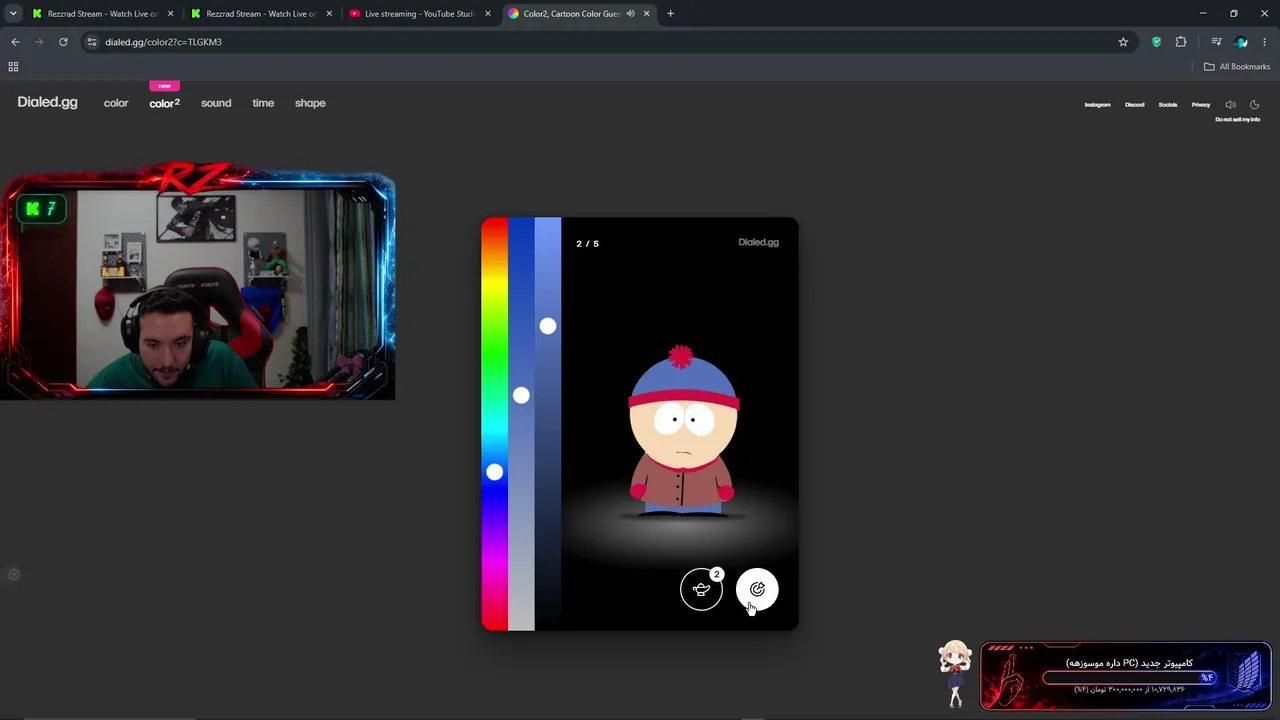This screenshot has height=720, width=1280.
Task: Open the color² game mode
Action: (x=165, y=103)
